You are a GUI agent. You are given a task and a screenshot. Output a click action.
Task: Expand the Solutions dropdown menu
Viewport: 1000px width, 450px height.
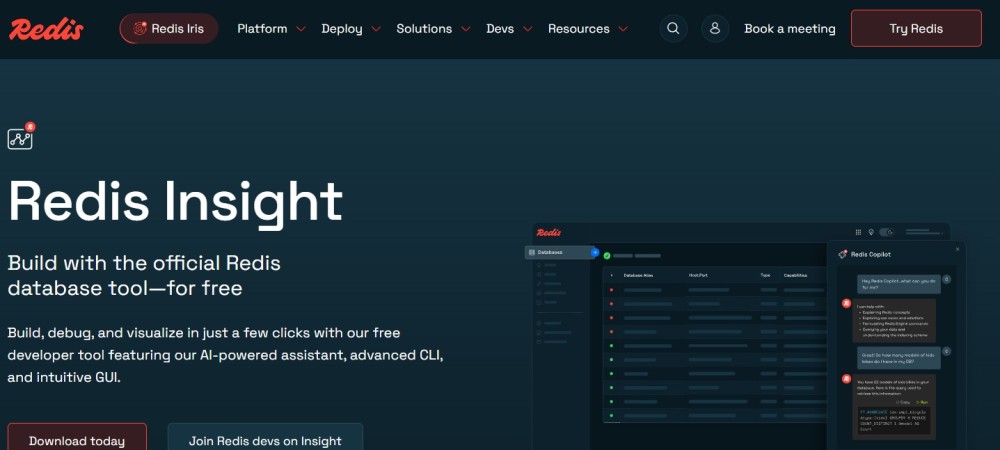(x=433, y=29)
